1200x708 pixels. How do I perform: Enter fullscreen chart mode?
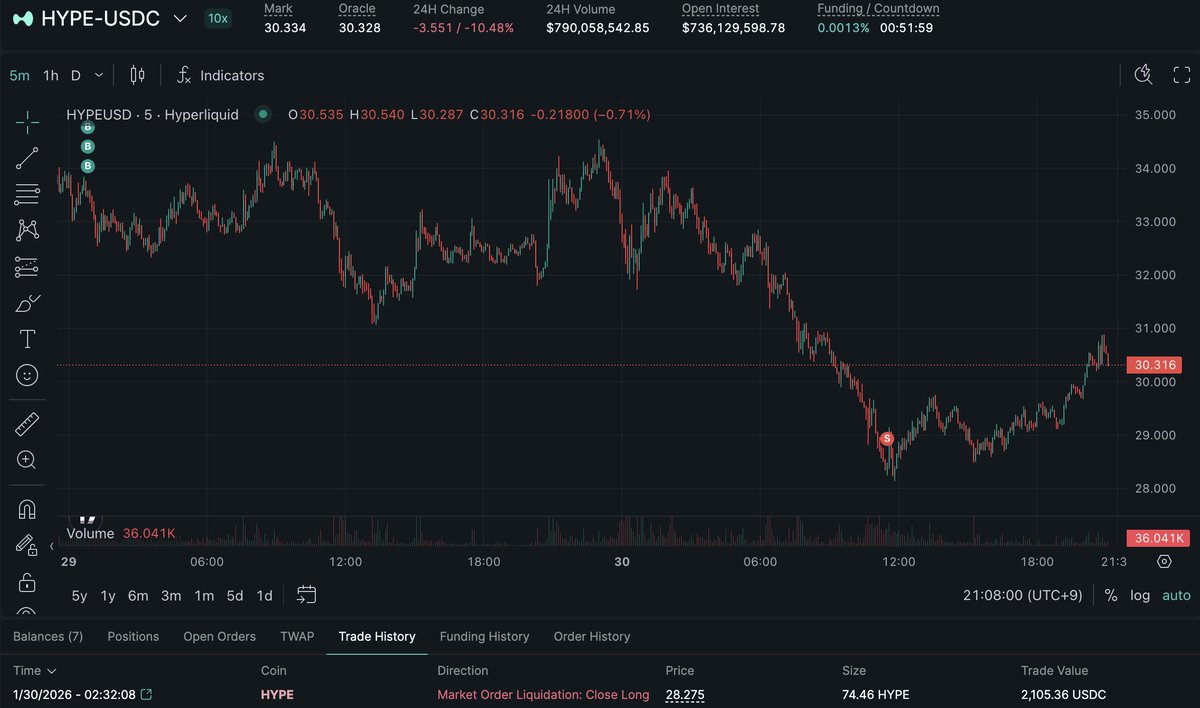pyautogui.click(x=1181, y=74)
